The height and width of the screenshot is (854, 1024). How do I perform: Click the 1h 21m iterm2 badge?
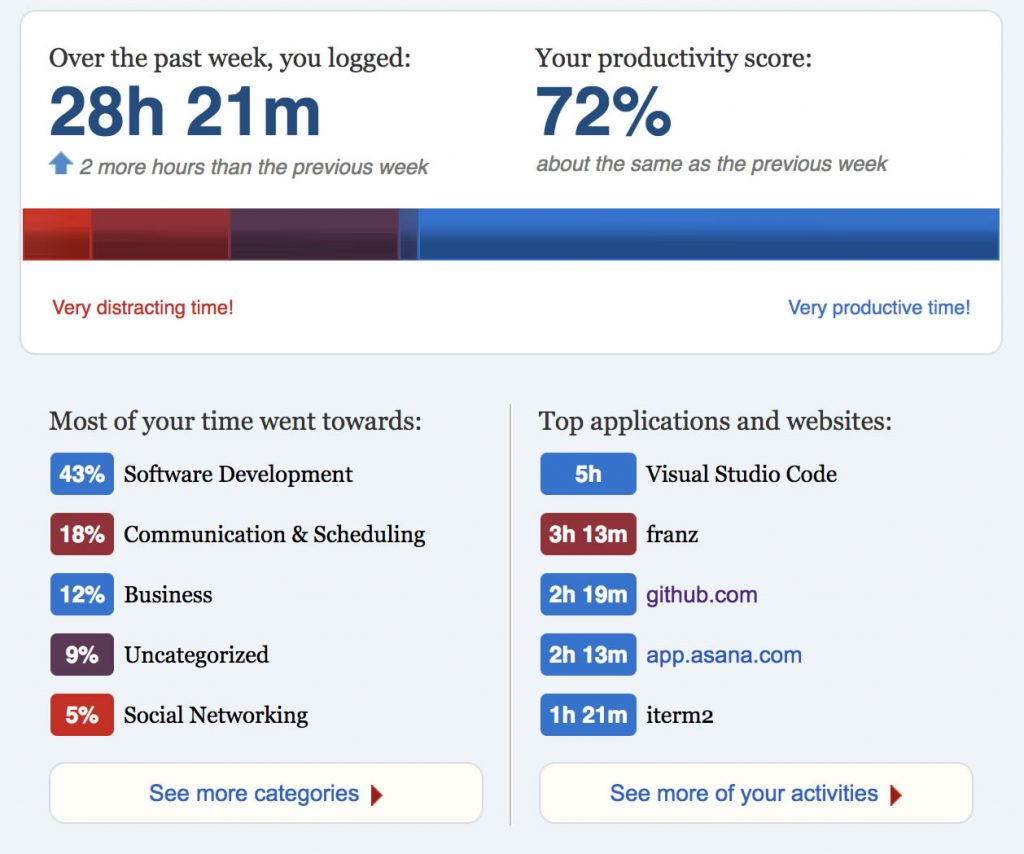coord(588,714)
